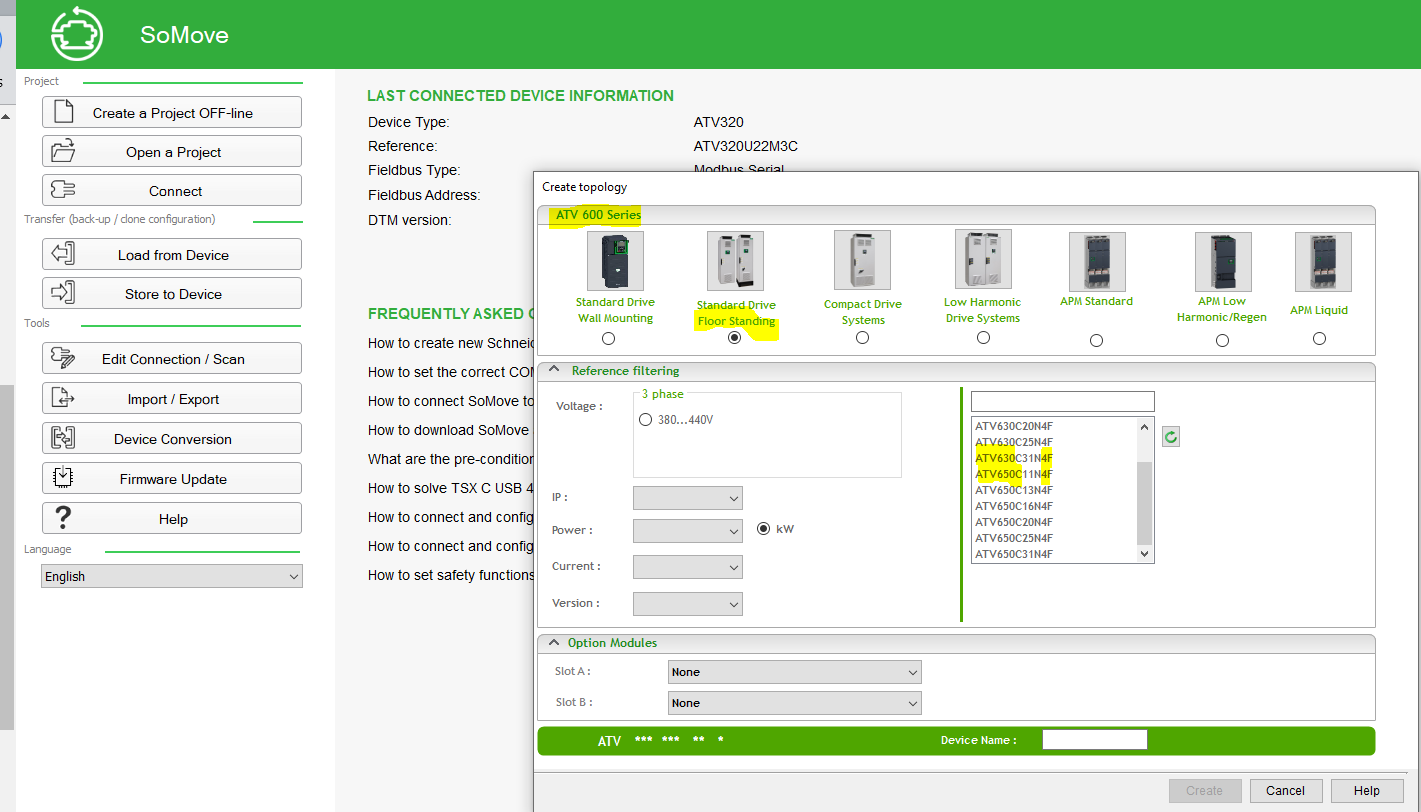Open the Version dropdown
1421x812 pixels.
click(688, 604)
